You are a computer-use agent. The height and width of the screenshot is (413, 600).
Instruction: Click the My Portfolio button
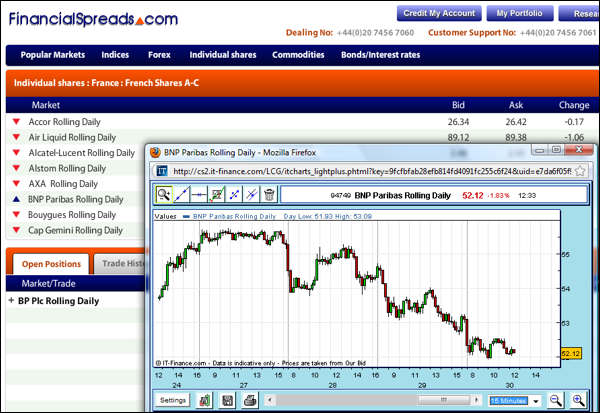[520, 13]
